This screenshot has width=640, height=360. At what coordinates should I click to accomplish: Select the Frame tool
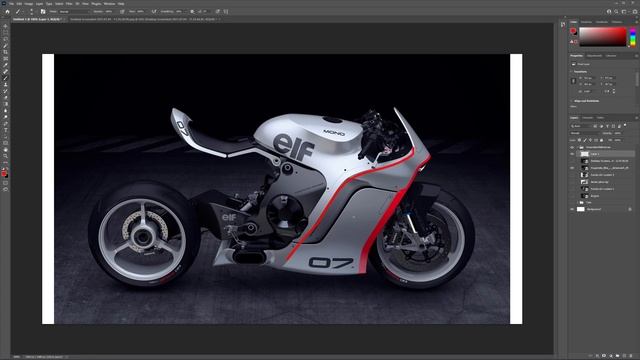pyautogui.click(x=5, y=59)
